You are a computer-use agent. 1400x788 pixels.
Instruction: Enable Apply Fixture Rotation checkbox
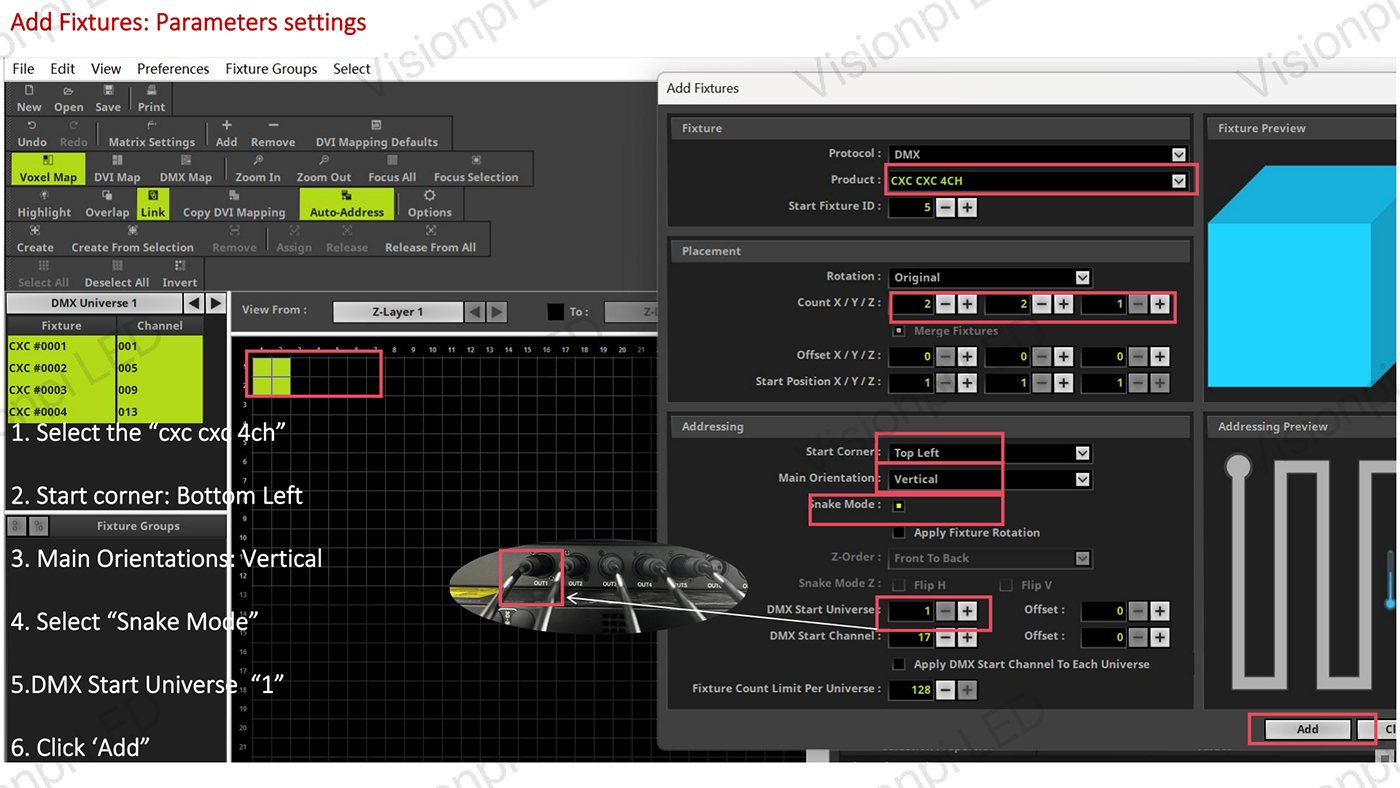(899, 533)
